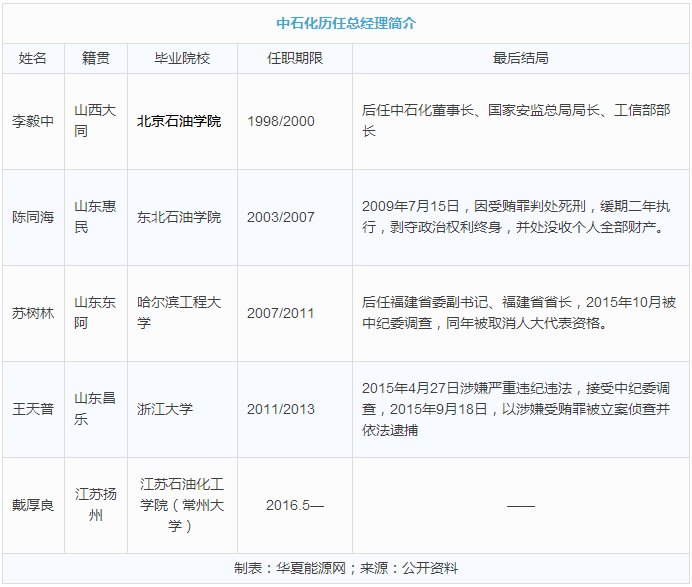Select the 姓名 column header
Image resolution: width=692 pixels, height=587 pixels.
click(x=33, y=58)
